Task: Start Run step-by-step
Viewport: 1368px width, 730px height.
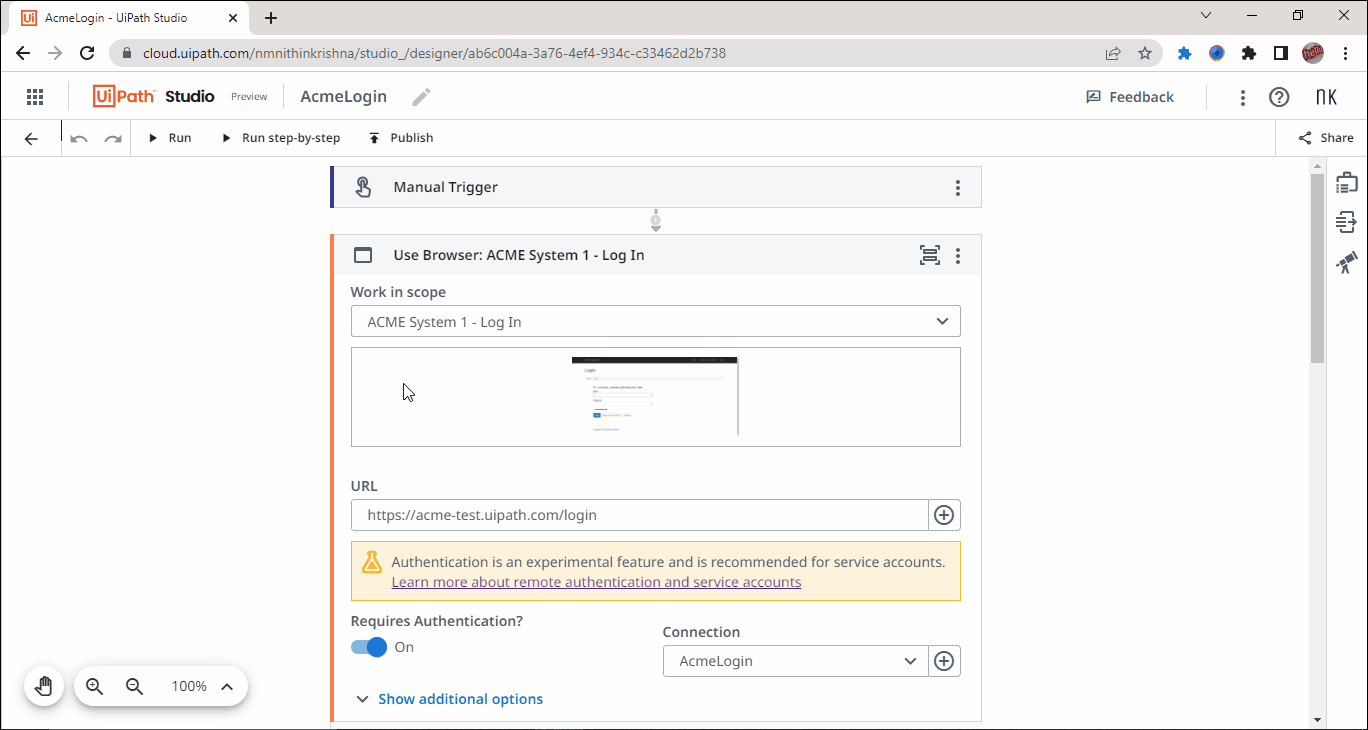Action: [x=281, y=138]
